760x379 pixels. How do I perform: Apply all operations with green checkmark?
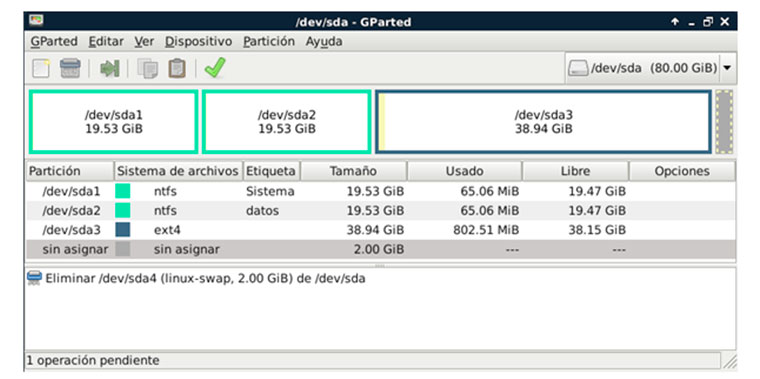point(215,68)
